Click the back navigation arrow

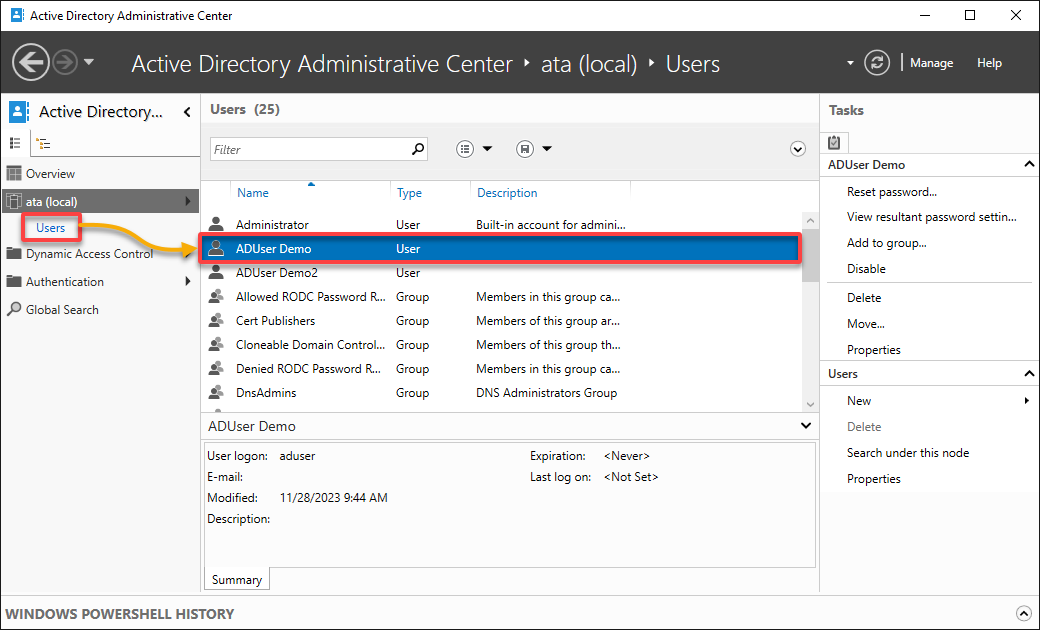pos(30,62)
